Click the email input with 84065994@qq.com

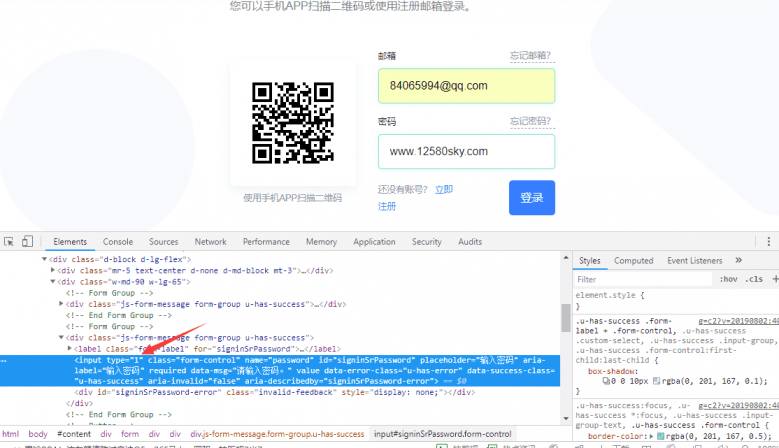(466, 86)
